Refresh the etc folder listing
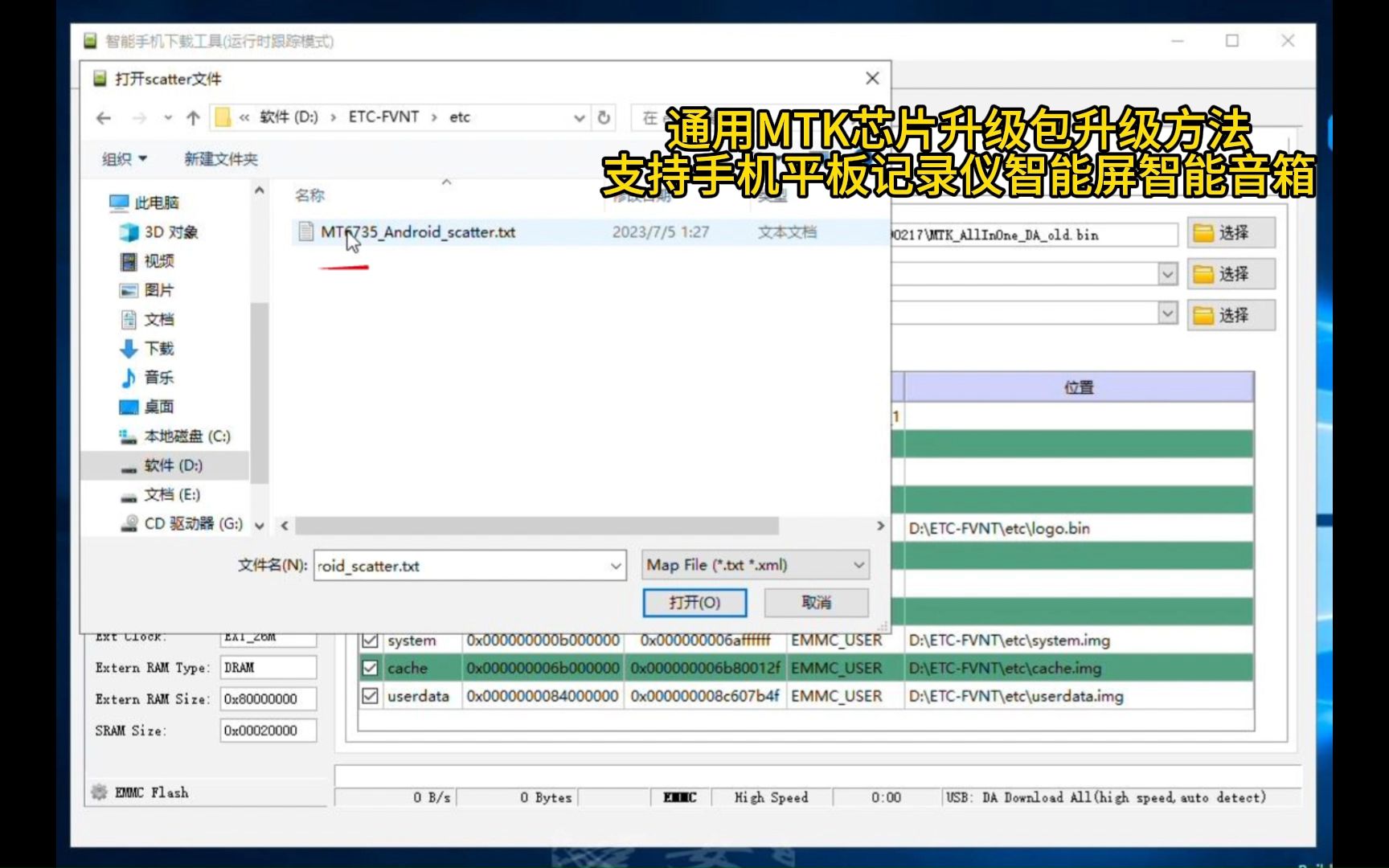Image resolution: width=1389 pixels, height=868 pixels. coord(604,117)
